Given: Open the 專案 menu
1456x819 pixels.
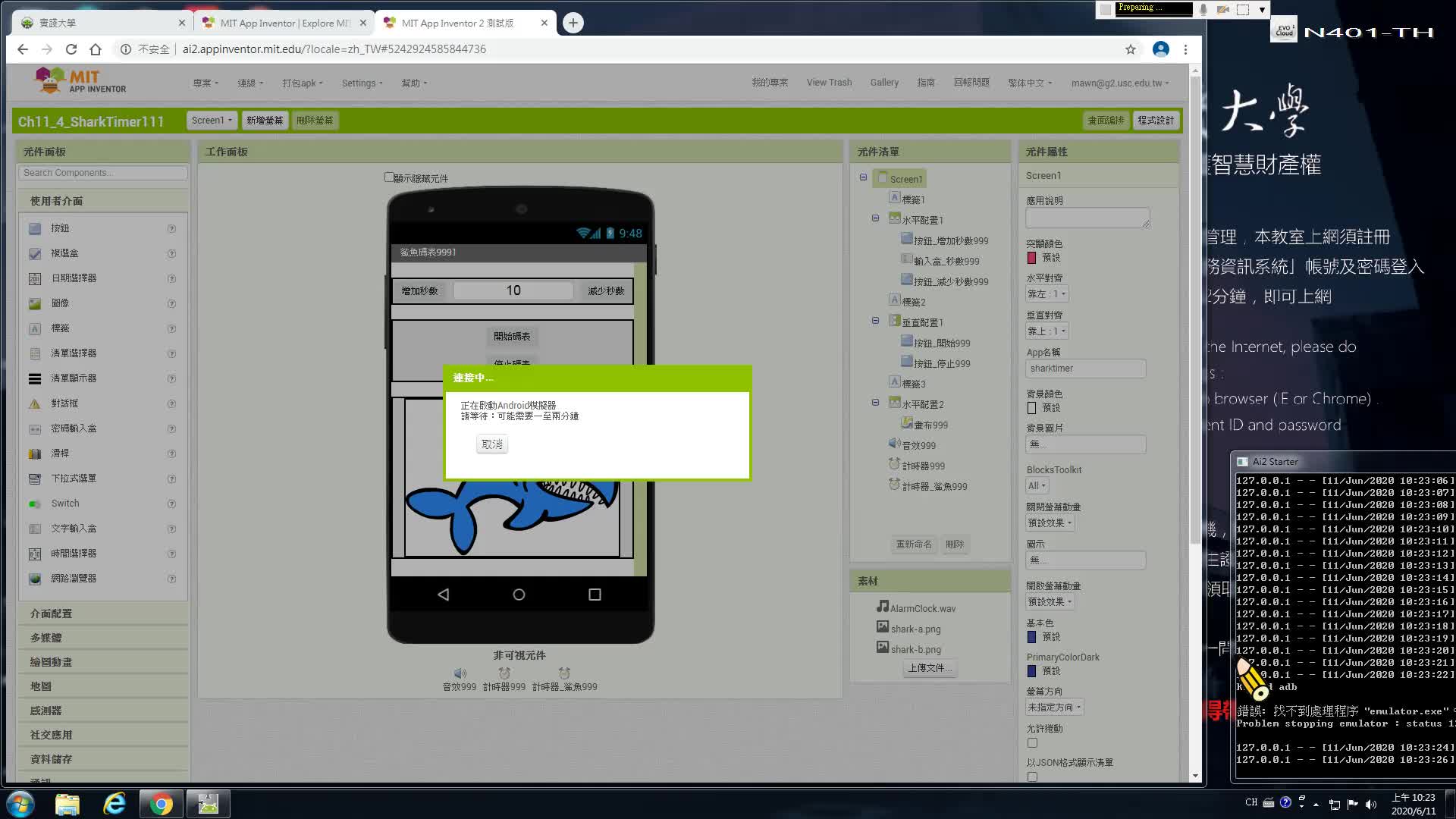Looking at the screenshot, I should [x=206, y=83].
